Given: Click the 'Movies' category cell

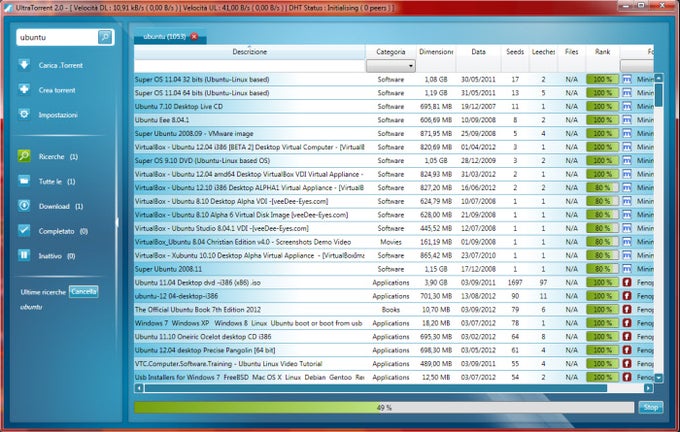Looking at the screenshot, I should click(391, 242).
